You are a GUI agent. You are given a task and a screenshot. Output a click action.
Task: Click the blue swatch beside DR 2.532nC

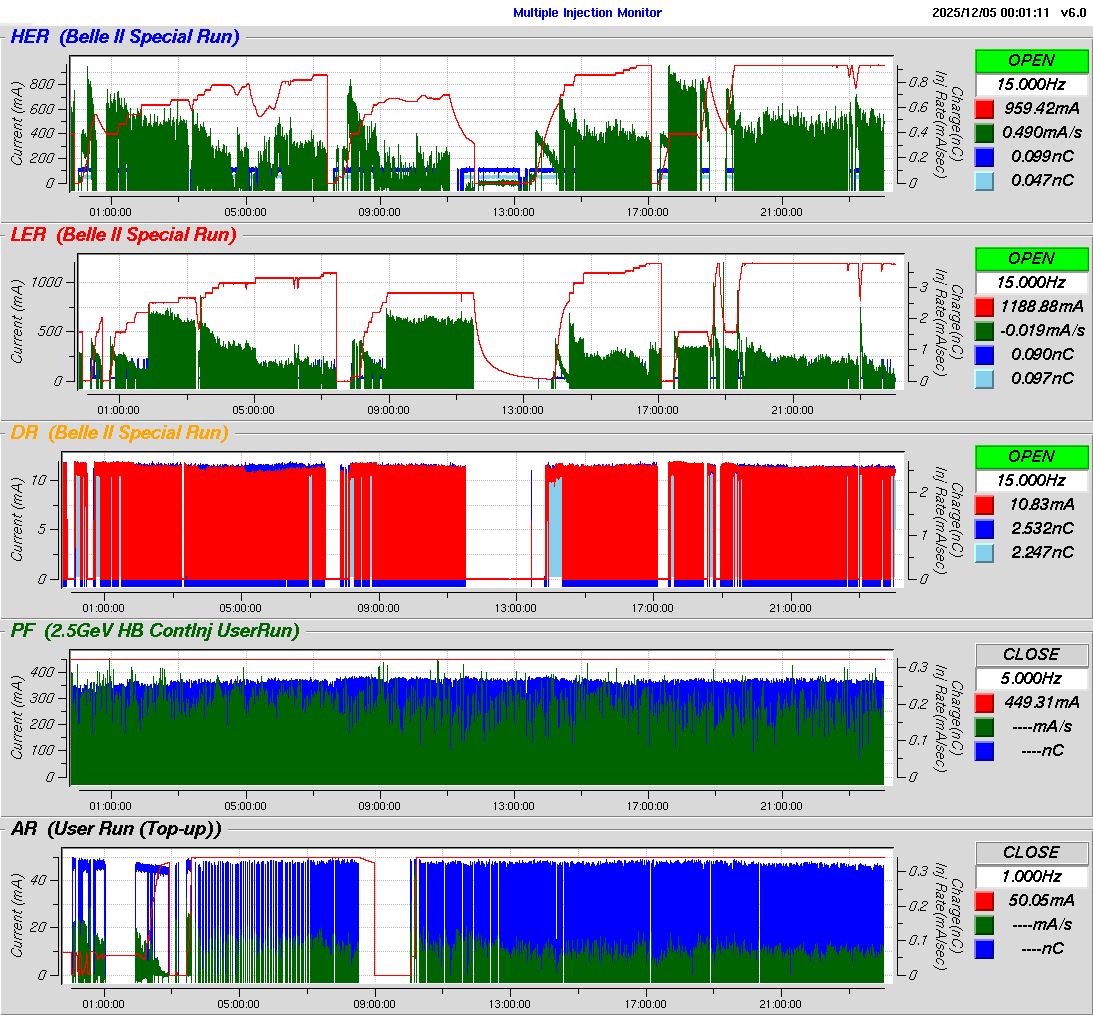pyautogui.click(x=985, y=528)
